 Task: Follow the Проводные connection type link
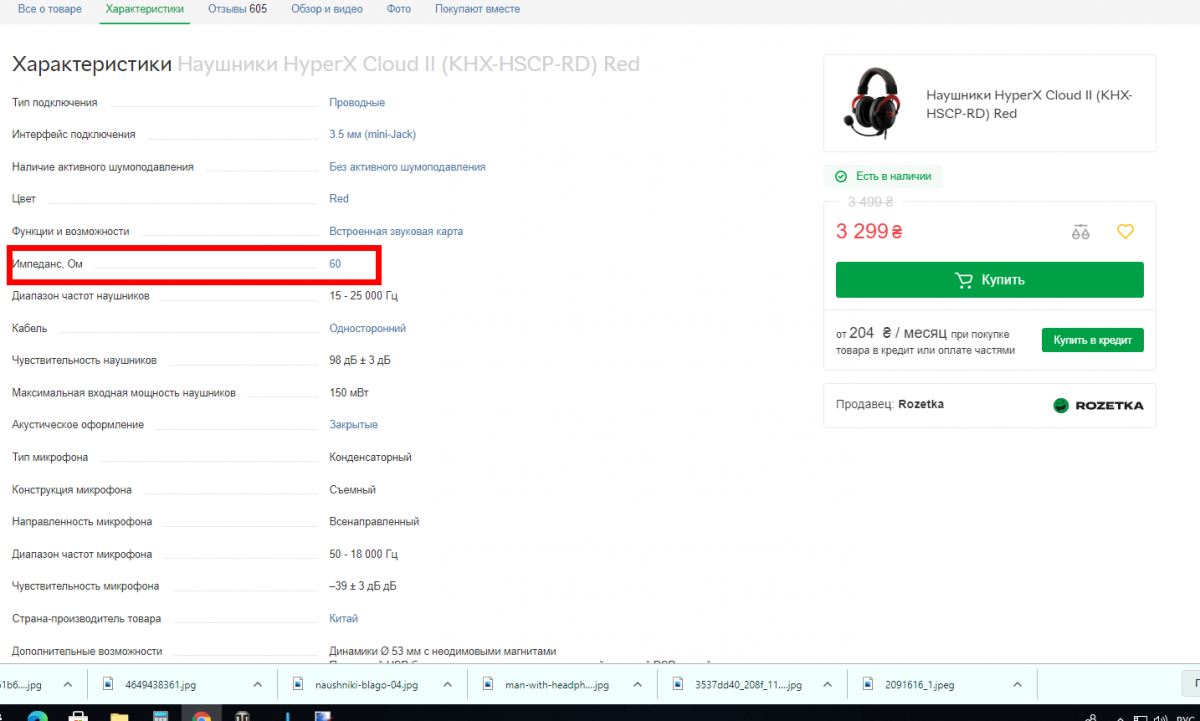[357, 103]
